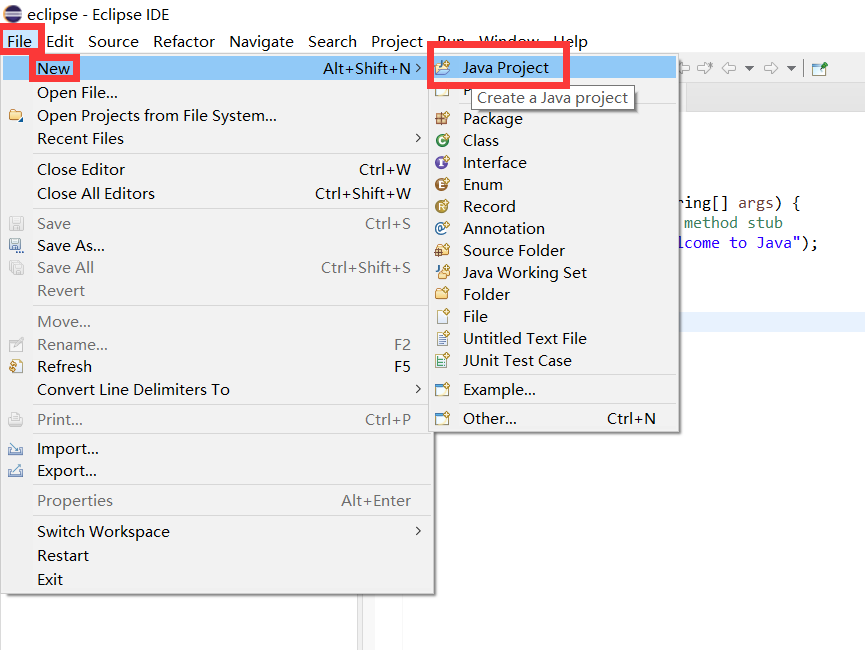Click the blank File icon in New submenu
The height and width of the screenshot is (650, 865).
[442, 316]
